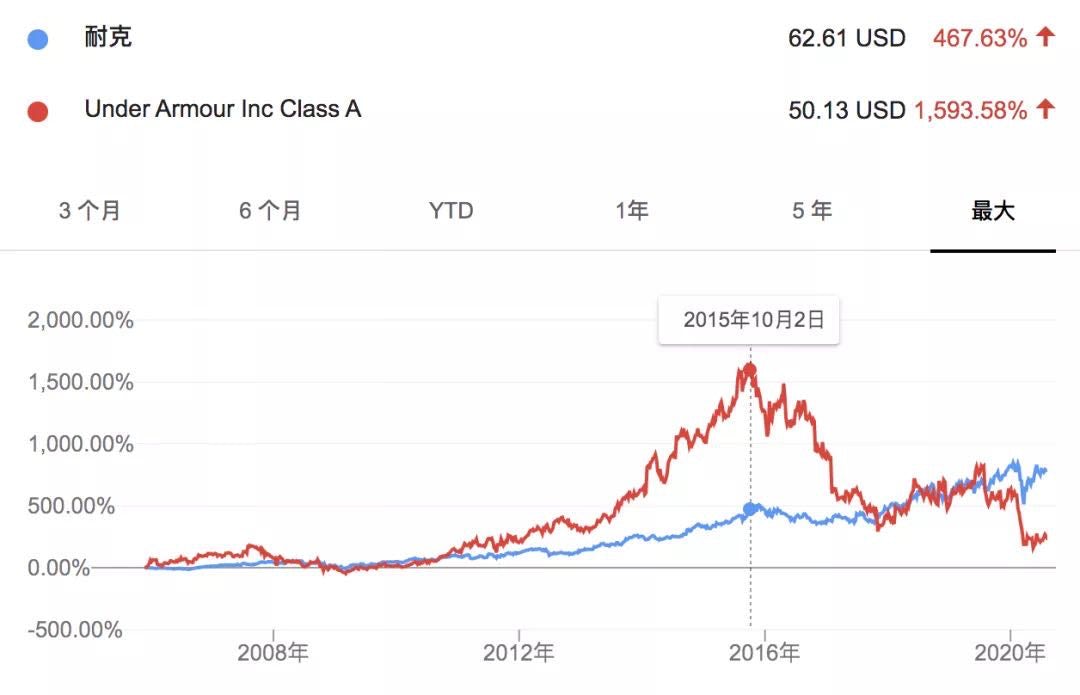Screen dimensions: 1080x695
Task: Open the 耐克 stock name
Action: point(109,39)
